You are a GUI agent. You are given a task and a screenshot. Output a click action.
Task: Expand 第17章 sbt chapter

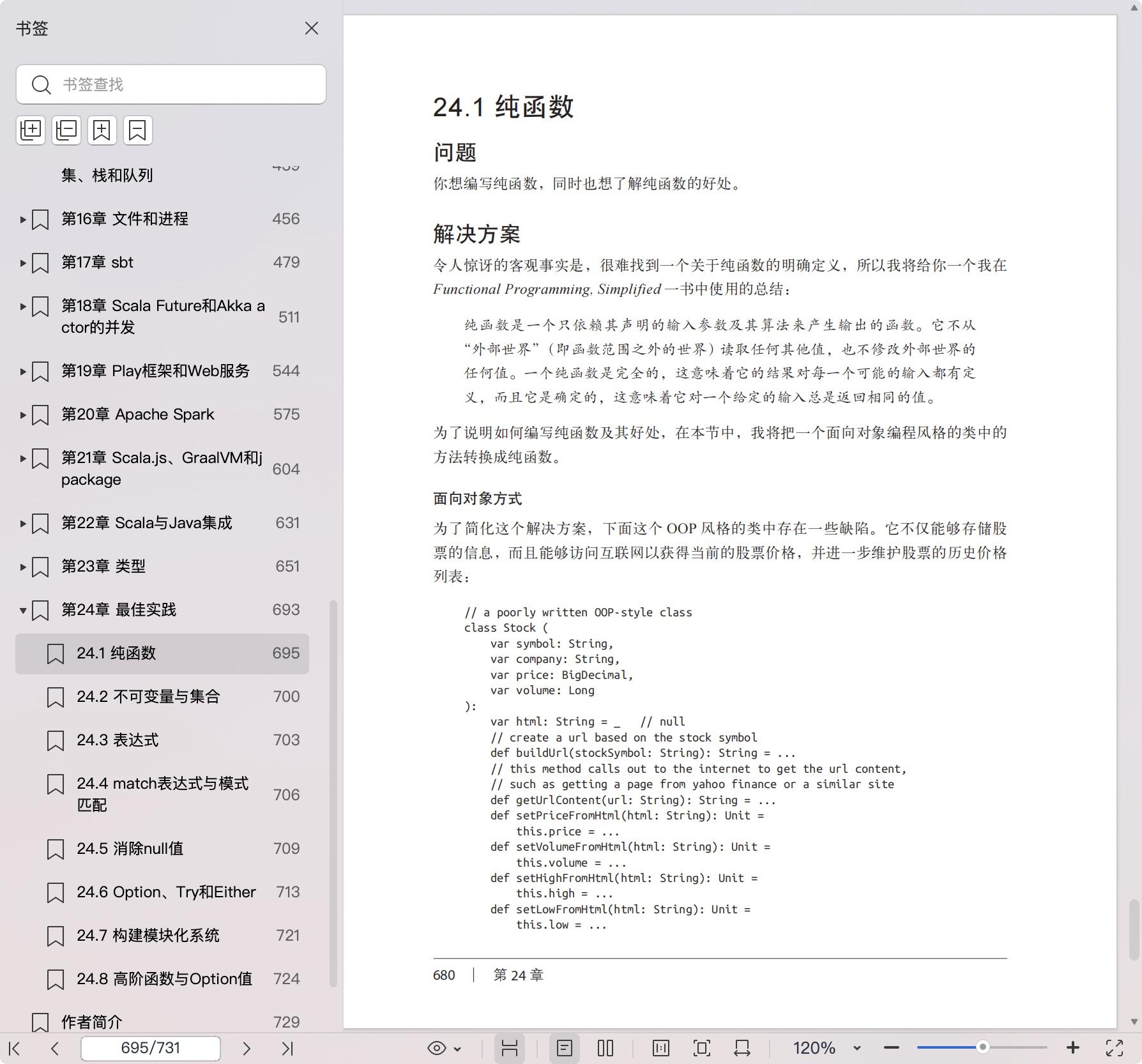tap(23, 263)
